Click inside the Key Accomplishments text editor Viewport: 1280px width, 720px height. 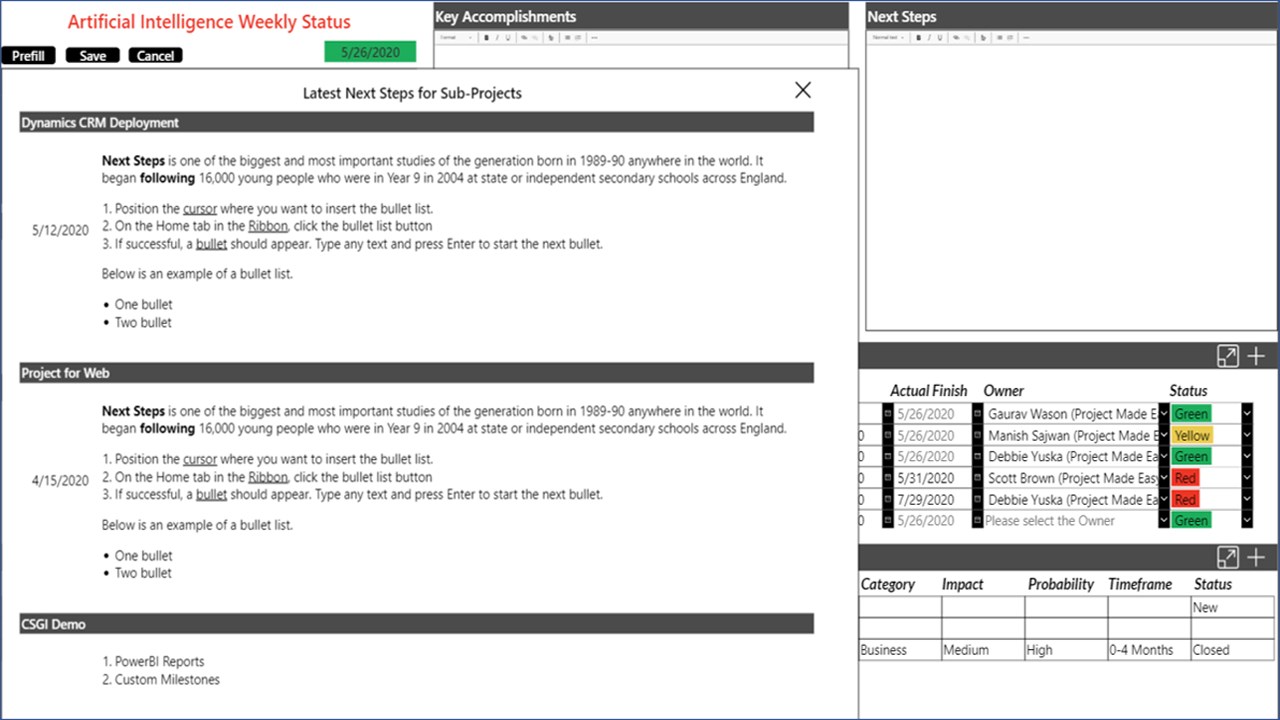pyautogui.click(x=641, y=56)
